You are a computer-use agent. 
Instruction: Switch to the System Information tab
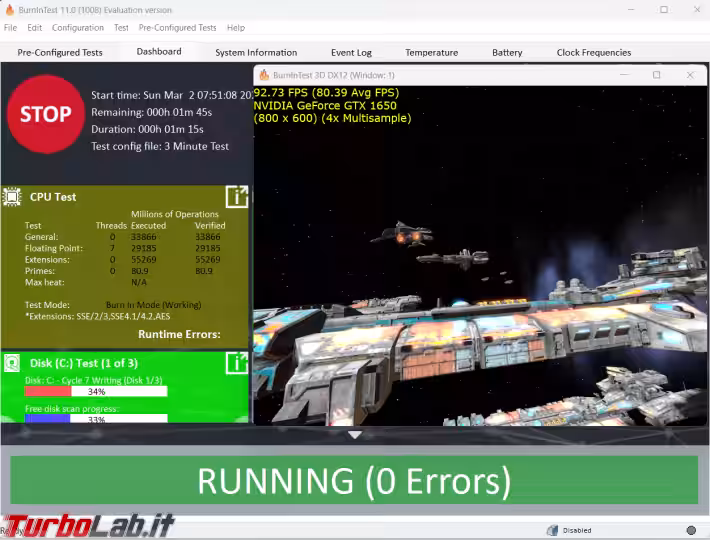pos(256,53)
